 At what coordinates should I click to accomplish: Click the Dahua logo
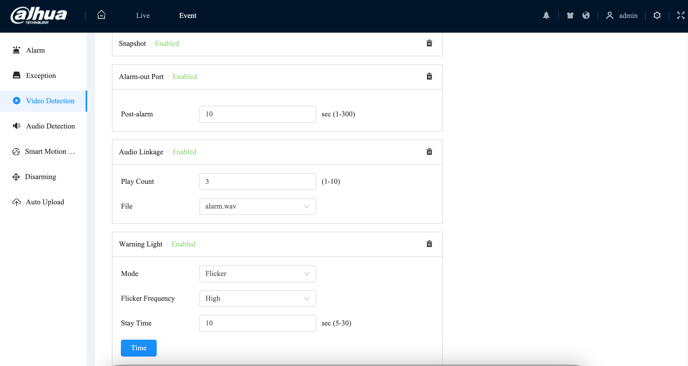(x=39, y=15)
